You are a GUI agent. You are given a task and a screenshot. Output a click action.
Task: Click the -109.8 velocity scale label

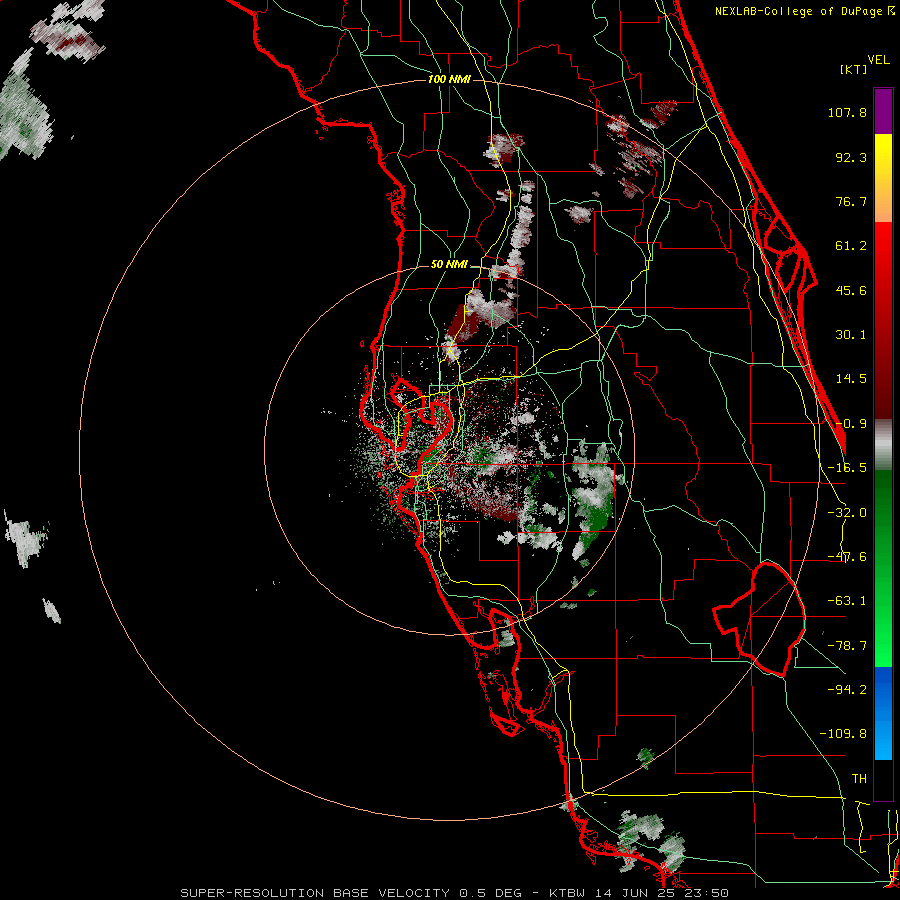tap(843, 734)
